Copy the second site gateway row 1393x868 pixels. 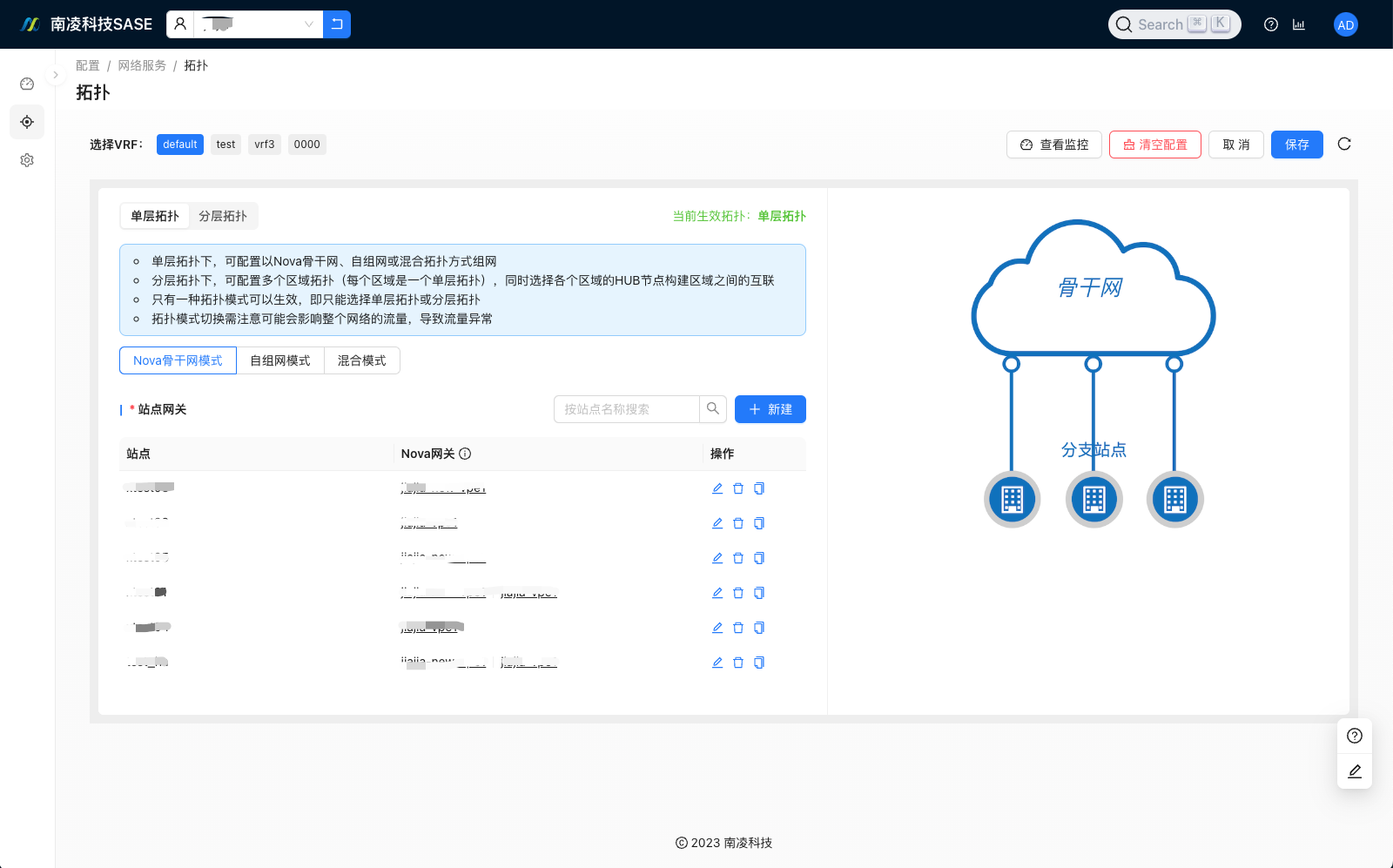759,523
